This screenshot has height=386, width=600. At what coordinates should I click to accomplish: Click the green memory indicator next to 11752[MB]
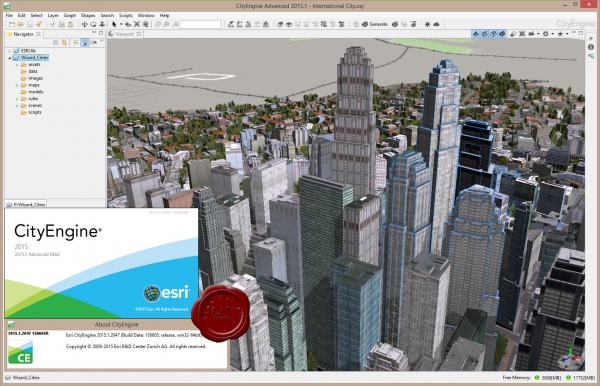[569, 378]
